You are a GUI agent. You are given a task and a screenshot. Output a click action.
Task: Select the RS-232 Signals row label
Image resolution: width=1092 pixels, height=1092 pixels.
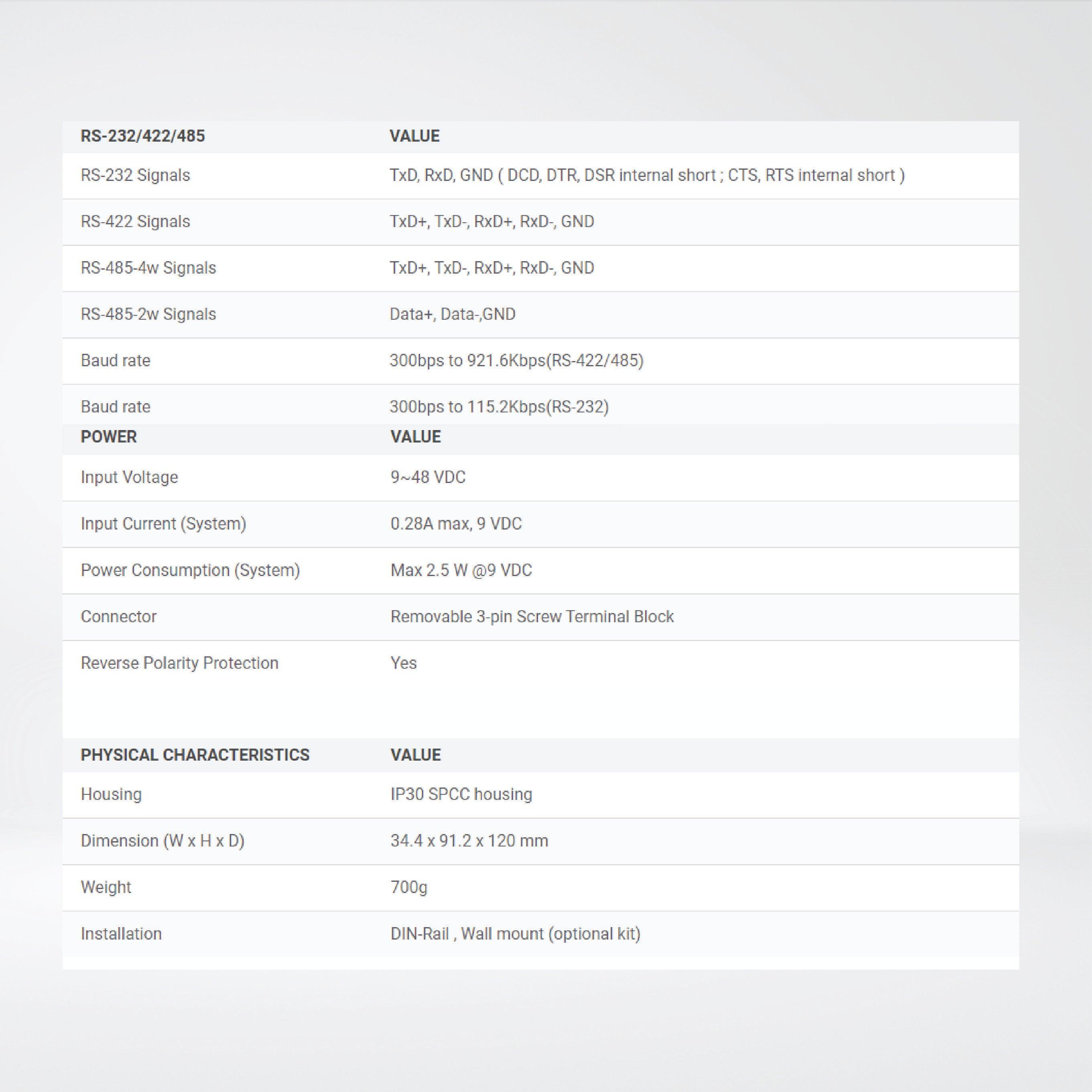[x=135, y=175]
